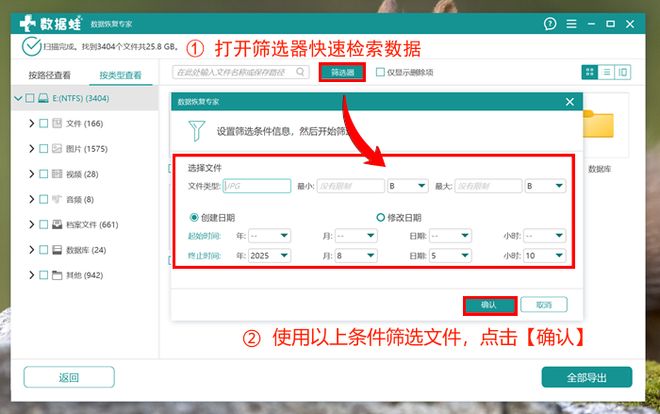Expand the 文件 (166) tree node
Image resolution: width=660 pixels, height=414 pixels.
[x=32, y=123]
